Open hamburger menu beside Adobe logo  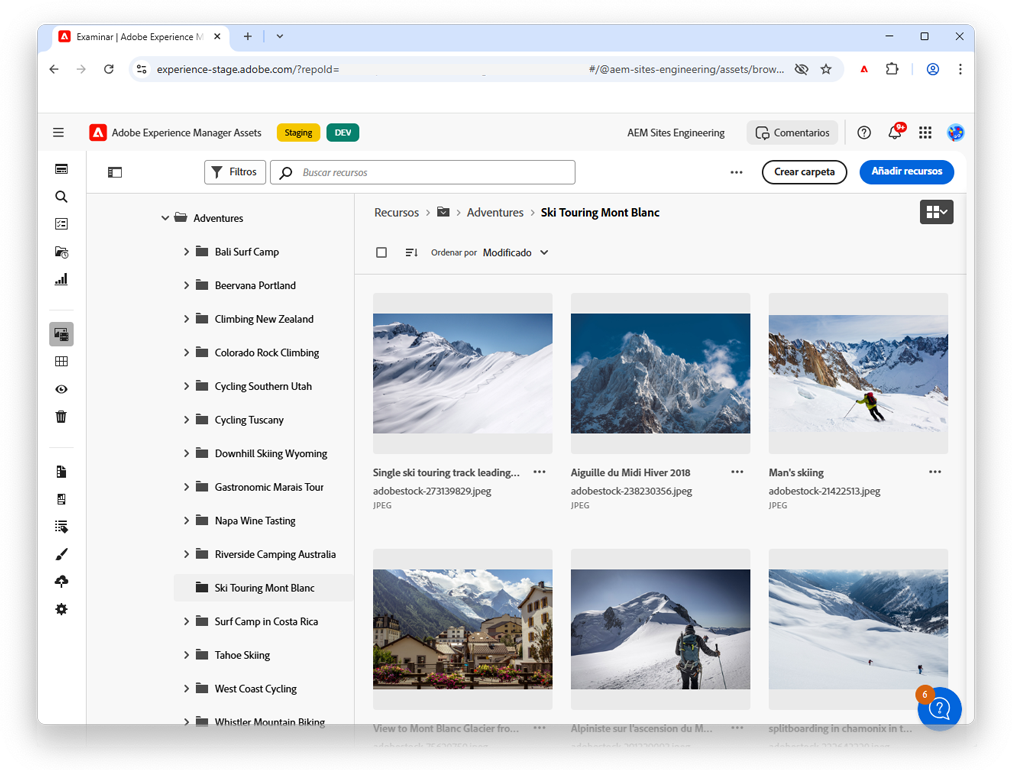(59, 133)
